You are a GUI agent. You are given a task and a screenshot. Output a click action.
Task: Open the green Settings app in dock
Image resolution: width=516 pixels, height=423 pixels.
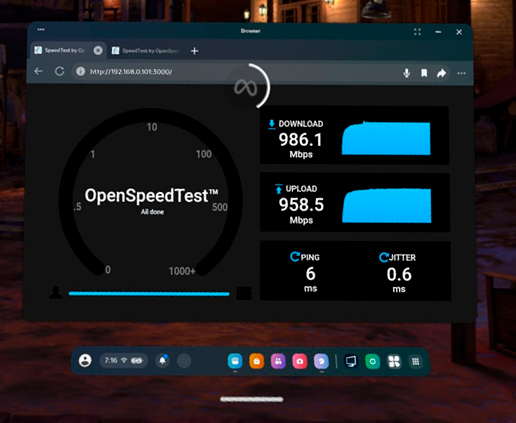[x=372, y=361]
